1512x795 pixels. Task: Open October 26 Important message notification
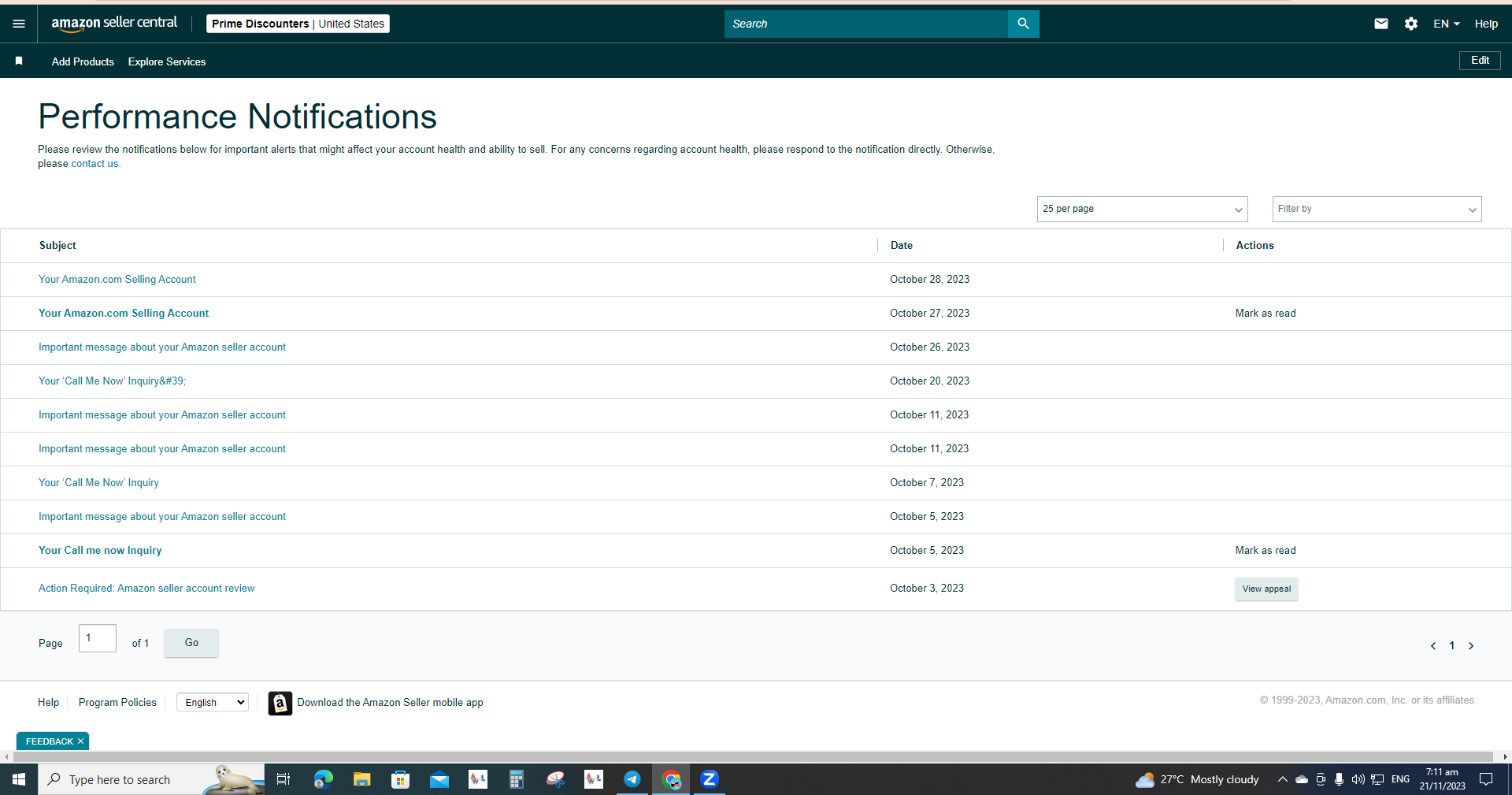point(161,347)
